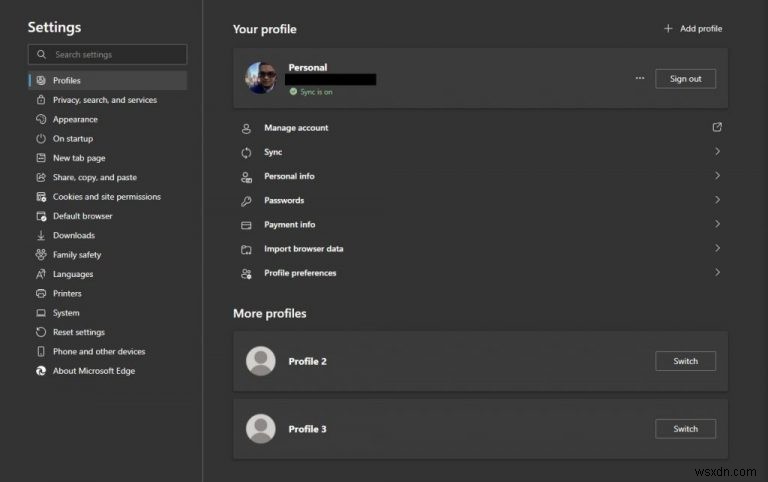Open Privacy, search, and services settings
Screen dimensions: 768x482
(x=107, y=100)
